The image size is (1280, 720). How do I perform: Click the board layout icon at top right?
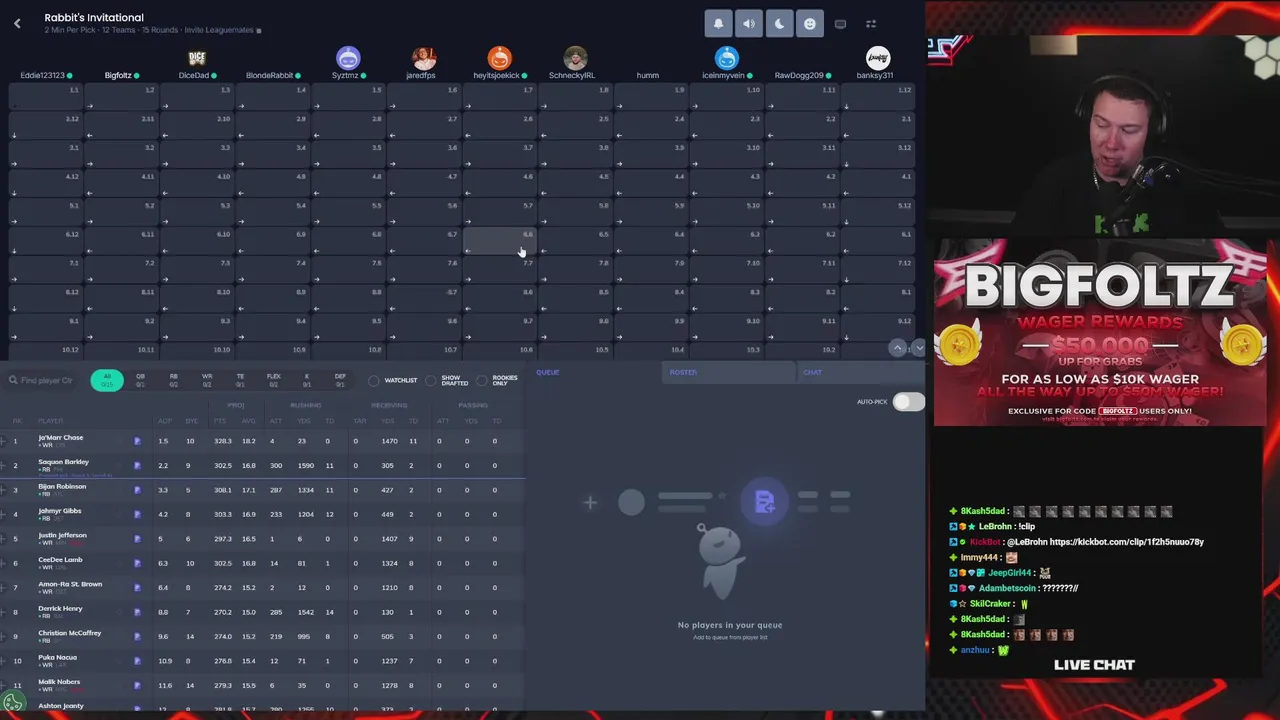click(x=871, y=24)
